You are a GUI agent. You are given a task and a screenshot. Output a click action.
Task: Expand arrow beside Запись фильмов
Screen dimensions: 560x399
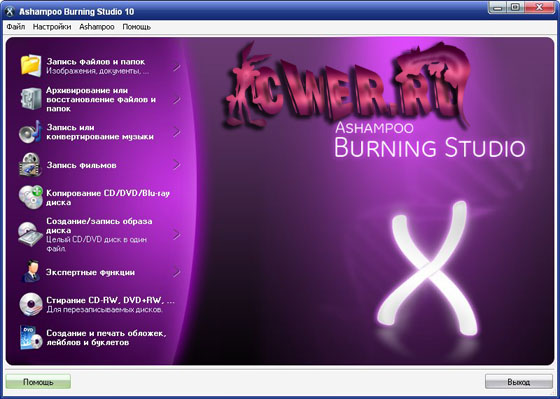[176, 165]
